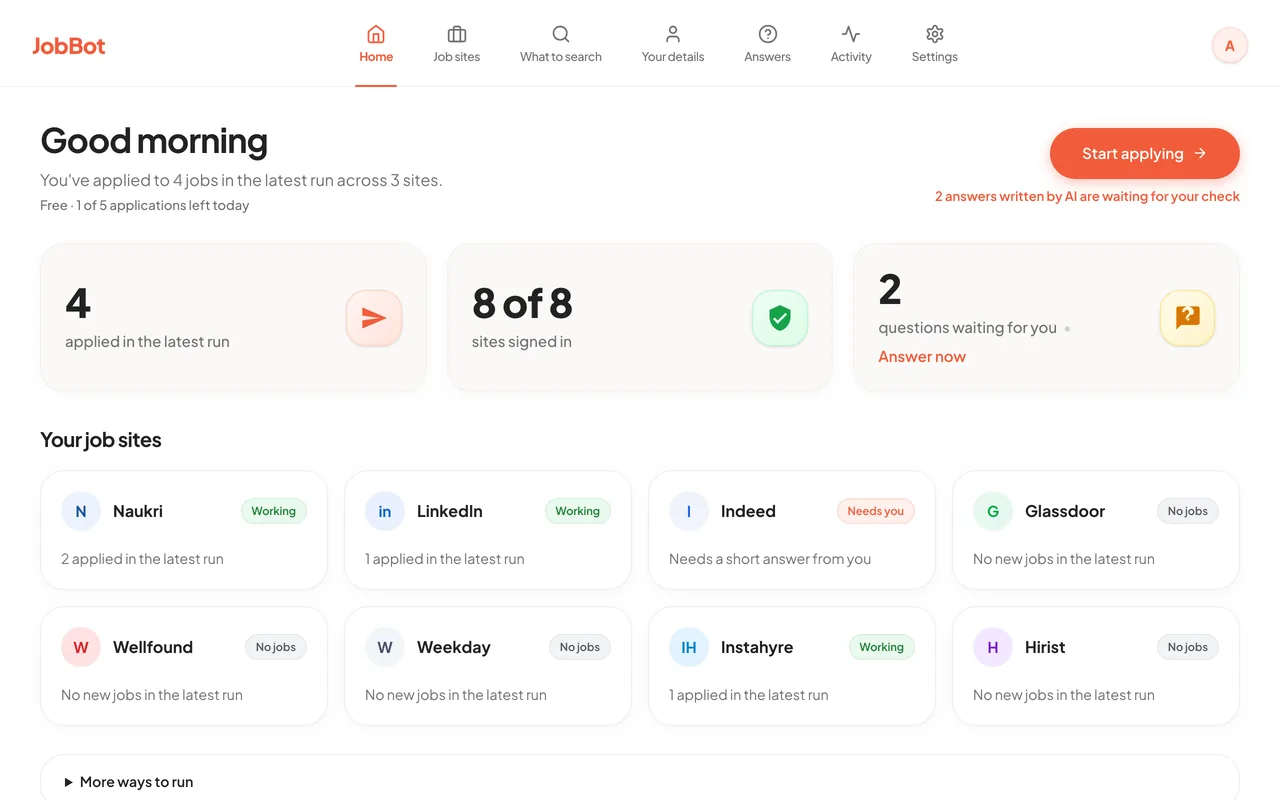Open the Activity pulse icon
Image resolution: width=1280 pixels, height=800 pixels.
coord(851,34)
